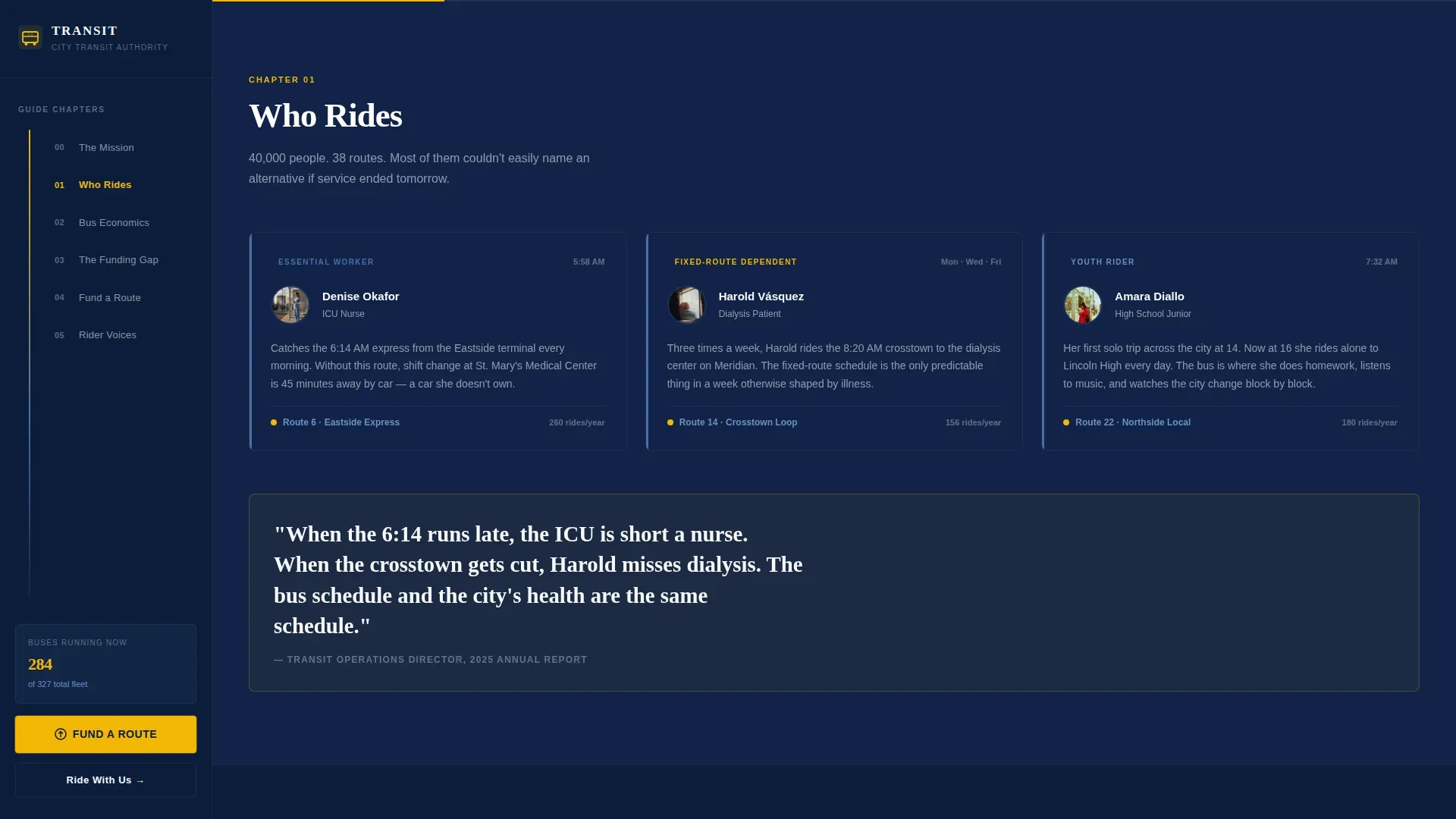Select the Essential Worker card label
This screenshot has width=1456, height=819.
[326, 262]
